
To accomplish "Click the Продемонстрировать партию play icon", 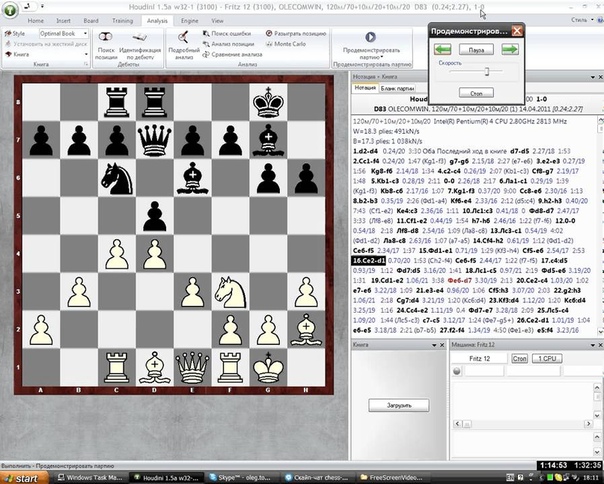I will tap(370, 37).
